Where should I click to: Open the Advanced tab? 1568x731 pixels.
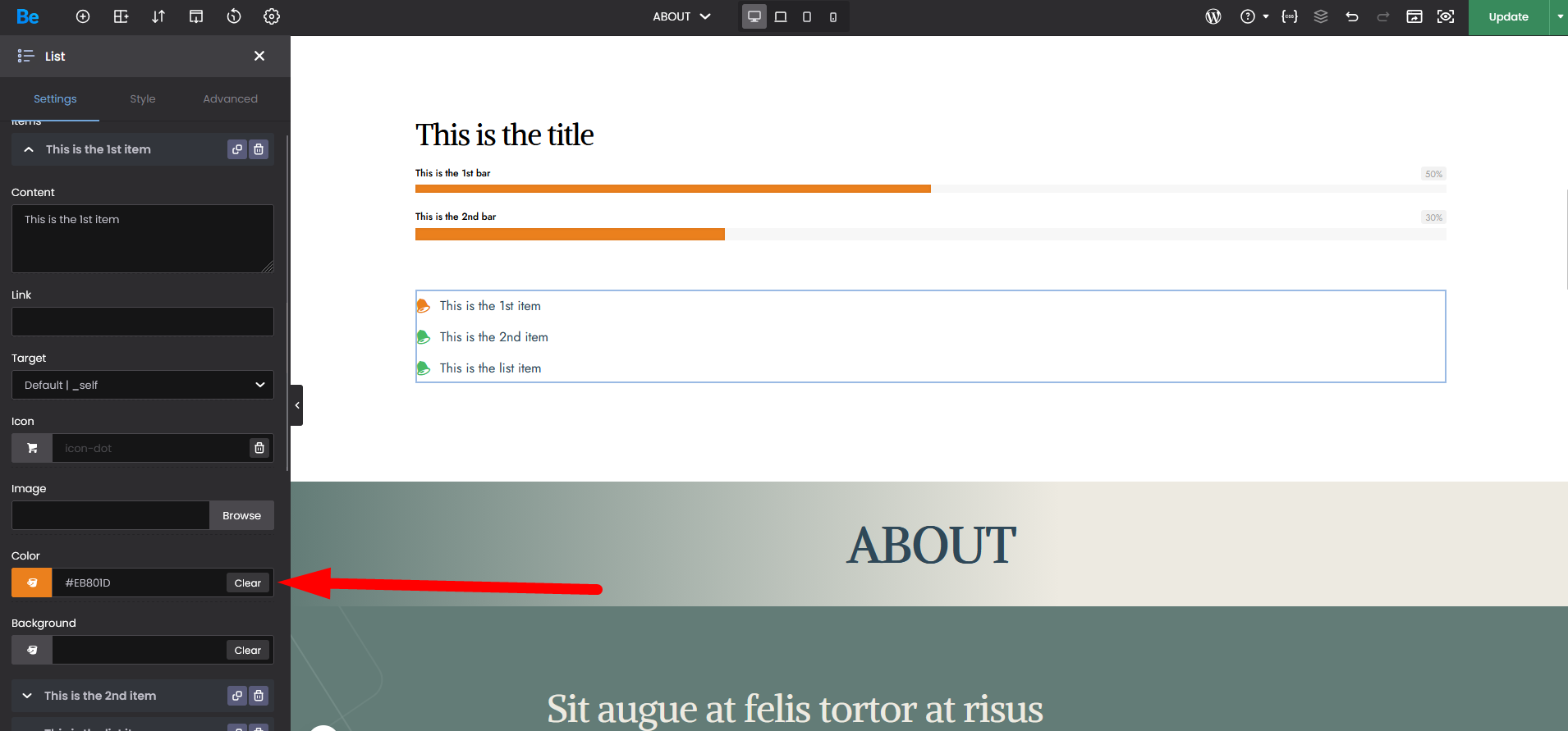230,98
